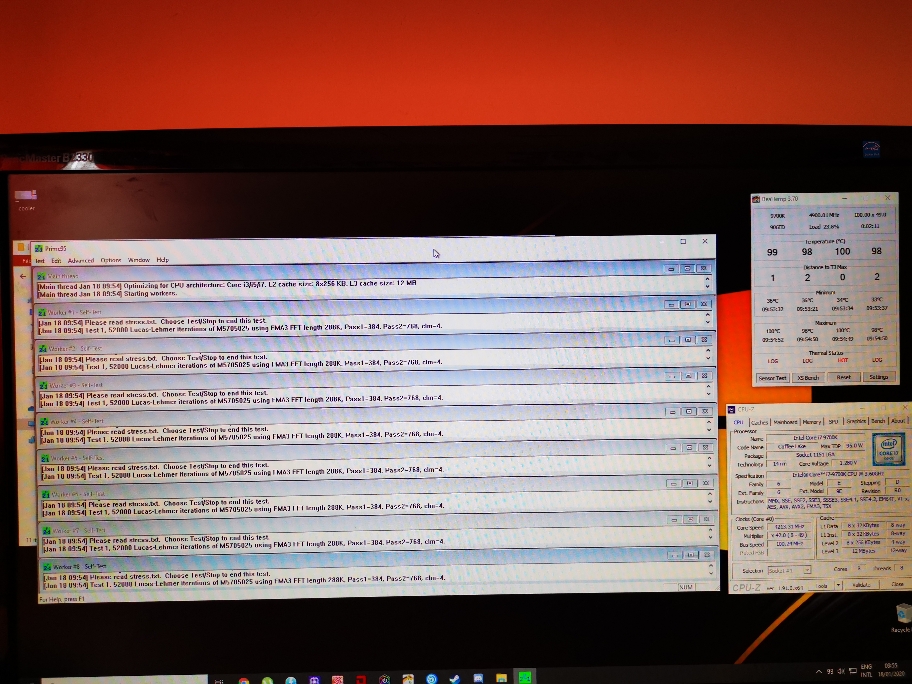Click the Tools button in CPU-Z
The width and height of the screenshot is (912, 684).
point(821,586)
